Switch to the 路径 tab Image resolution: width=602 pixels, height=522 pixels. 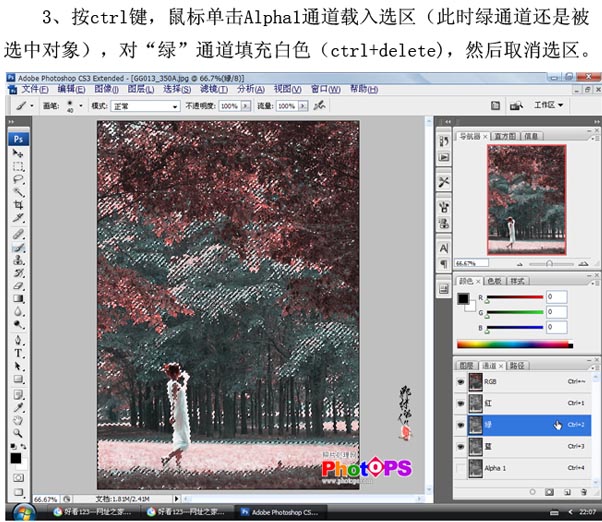click(x=517, y=365)
